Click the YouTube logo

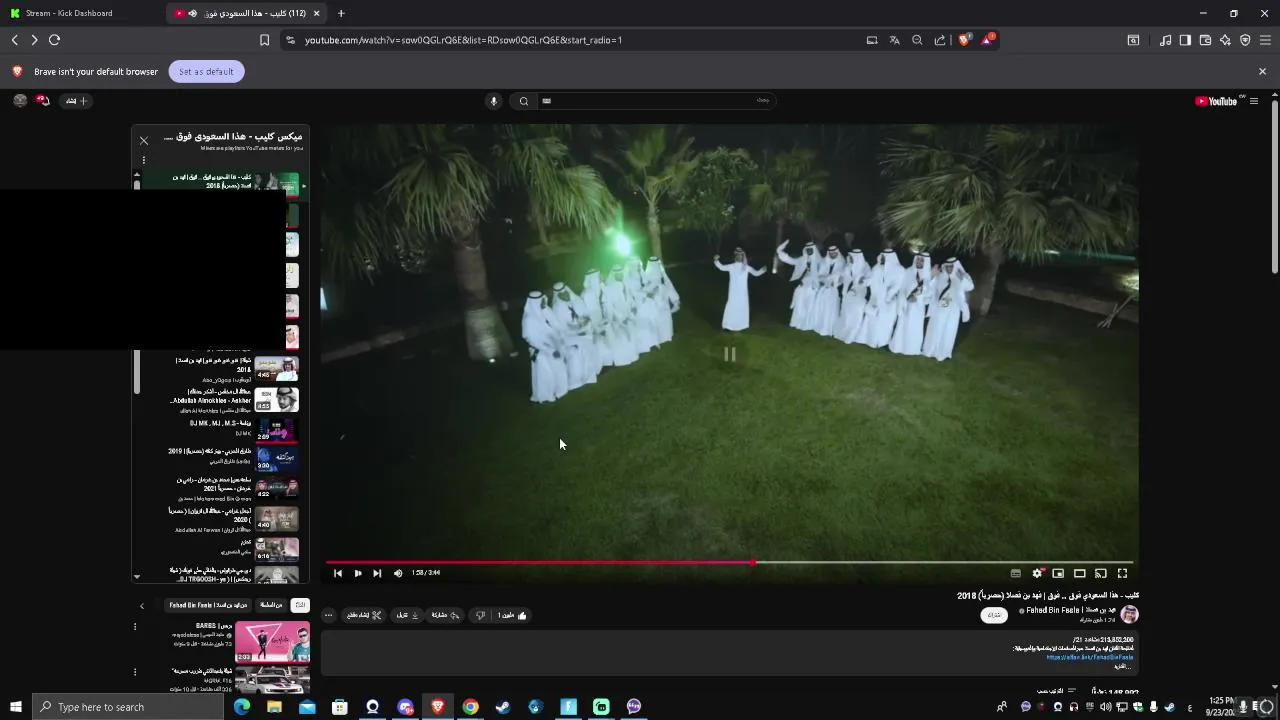click(x=1217, y=101)
